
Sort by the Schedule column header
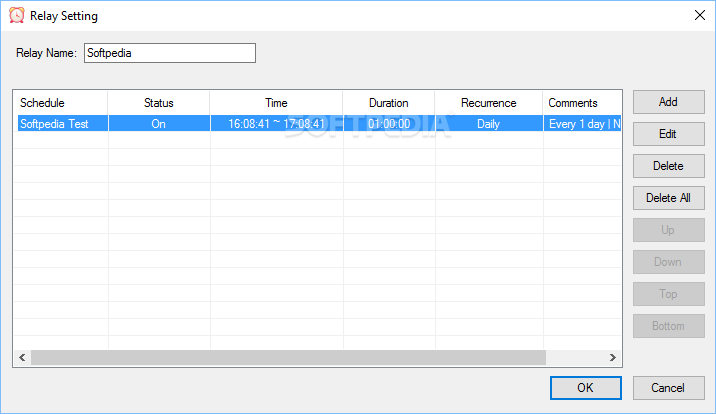[61, 103]
